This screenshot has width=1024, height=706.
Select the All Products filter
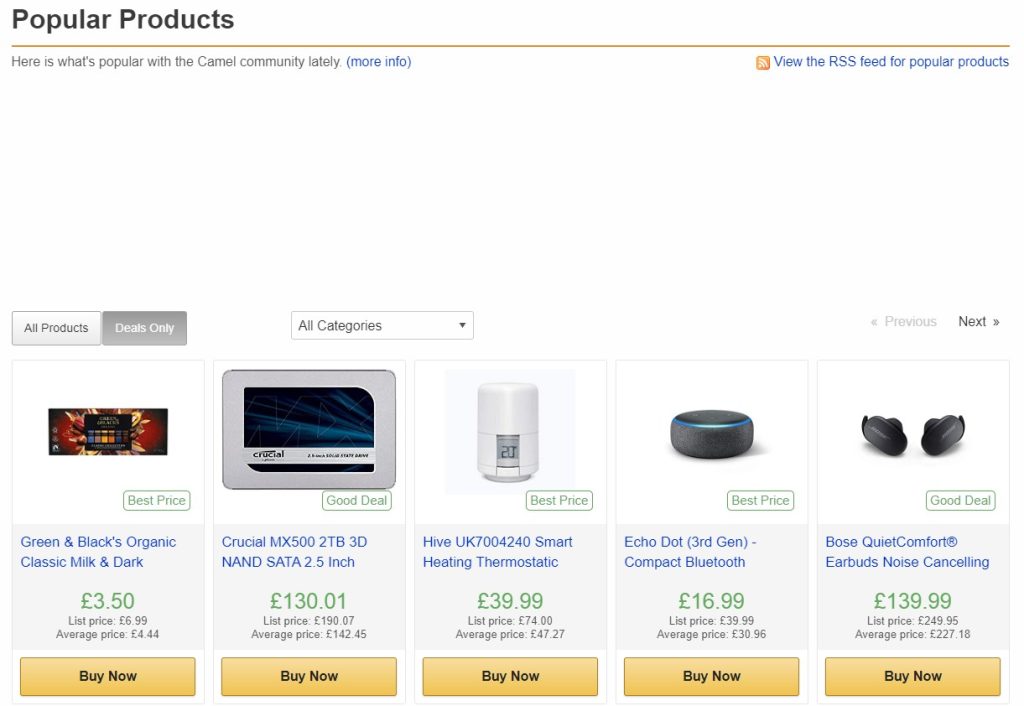point(56,328)
